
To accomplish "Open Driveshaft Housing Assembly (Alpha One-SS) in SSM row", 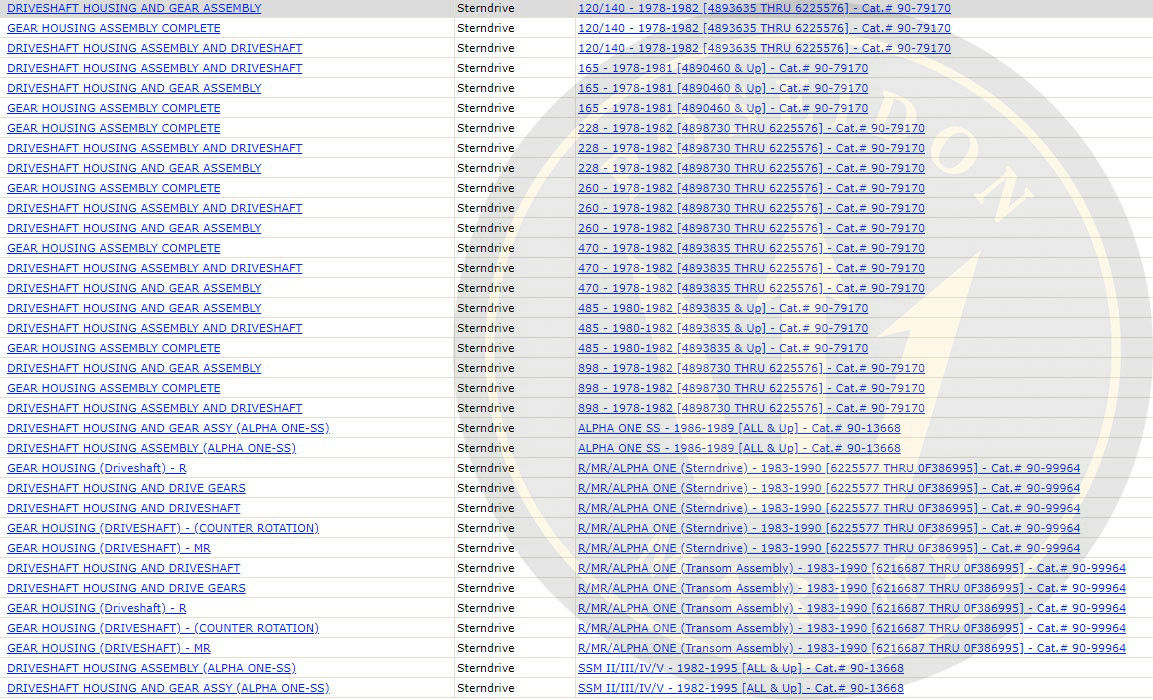I will pyautogui.click(x=151, y=668).
